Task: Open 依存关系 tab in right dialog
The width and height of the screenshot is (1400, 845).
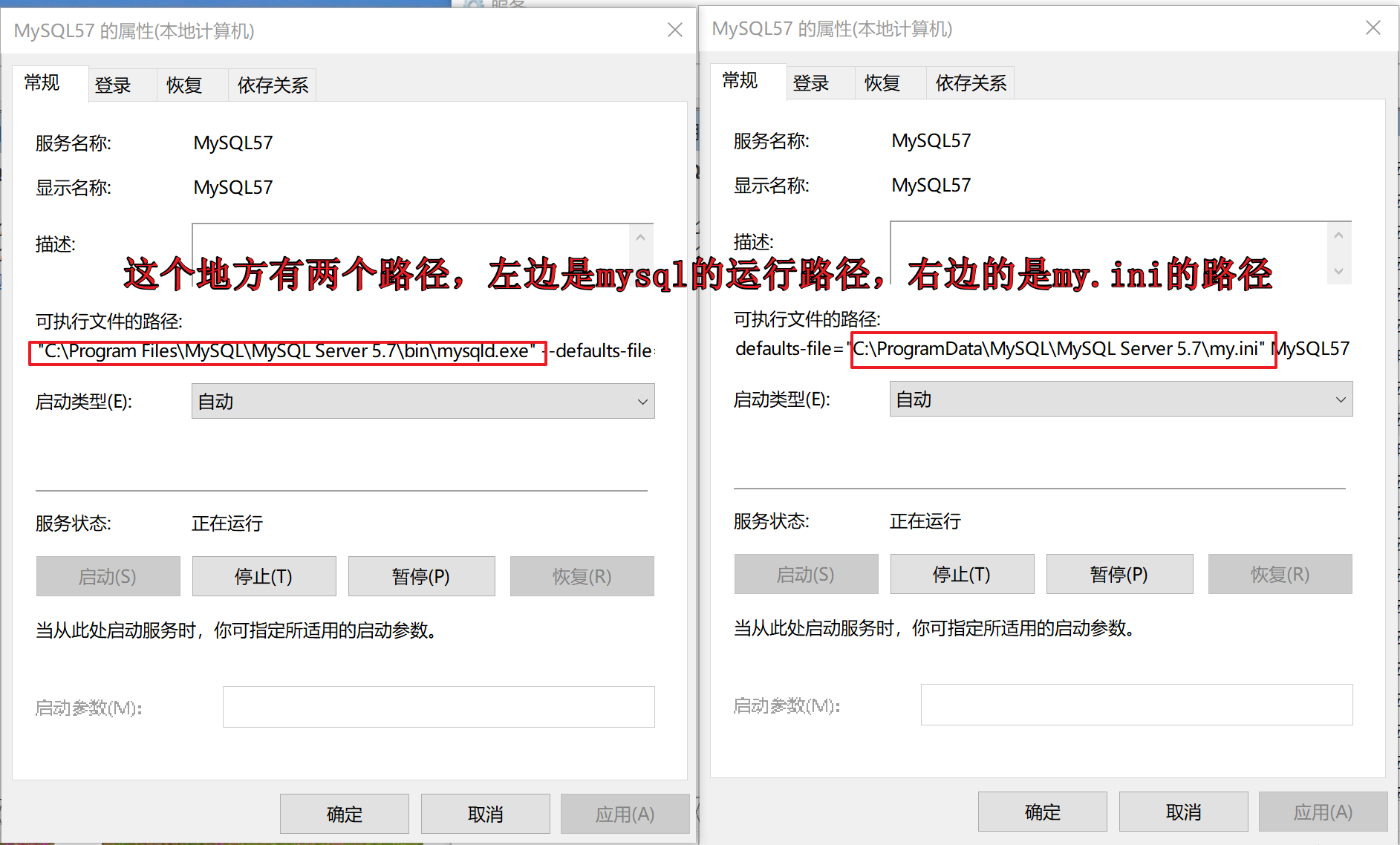Action: (x=971, y=82)
